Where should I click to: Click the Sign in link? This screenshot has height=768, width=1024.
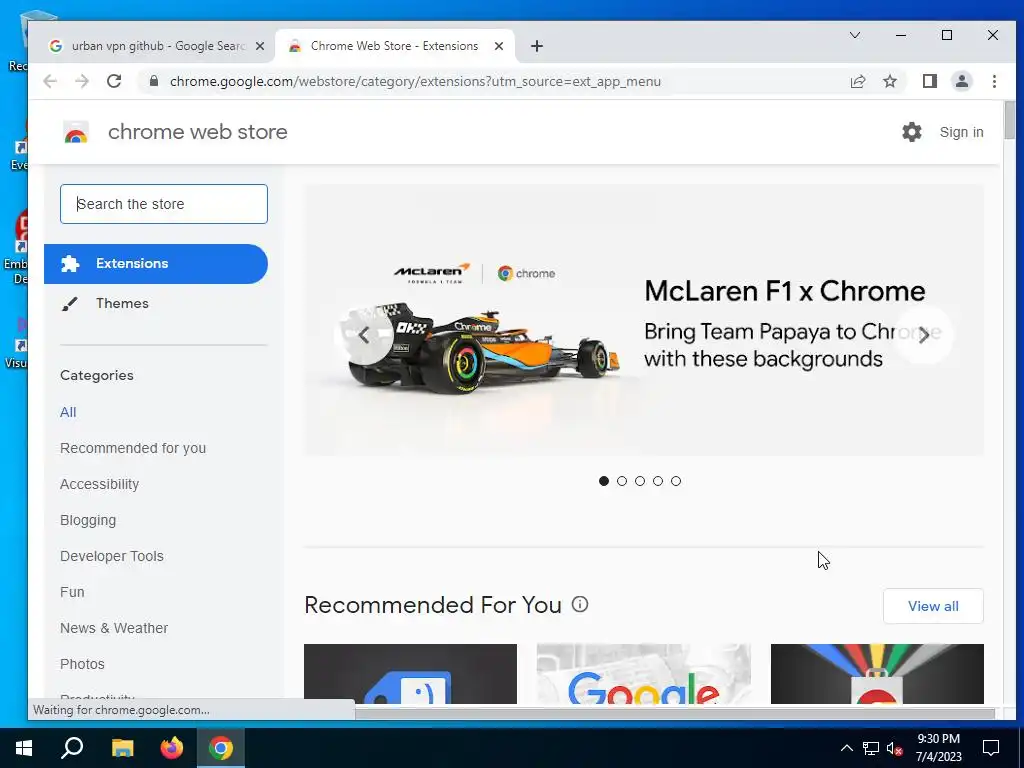coord(961,132)
